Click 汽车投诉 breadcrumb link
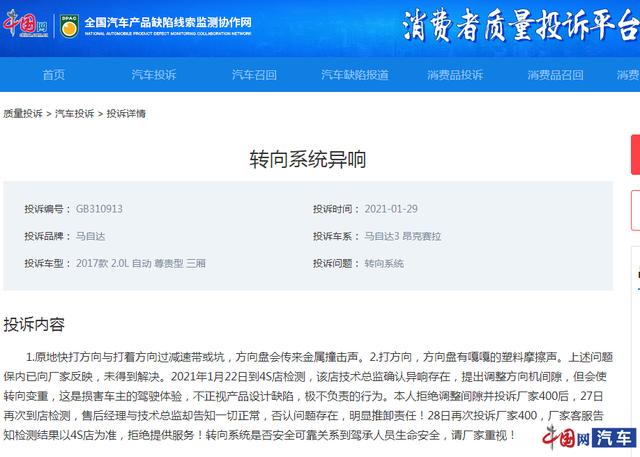The width and height of the screenshot is (640, 457). pyautogui.click(x=75, y=113)
